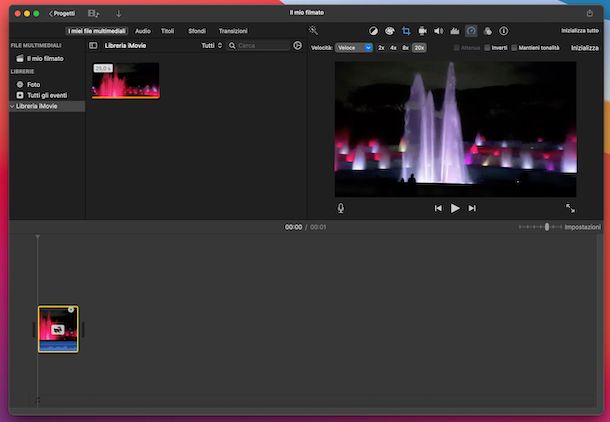Click the playhead marker at timeline start
The image size is (610, 422).
click(x=37, y=236)
